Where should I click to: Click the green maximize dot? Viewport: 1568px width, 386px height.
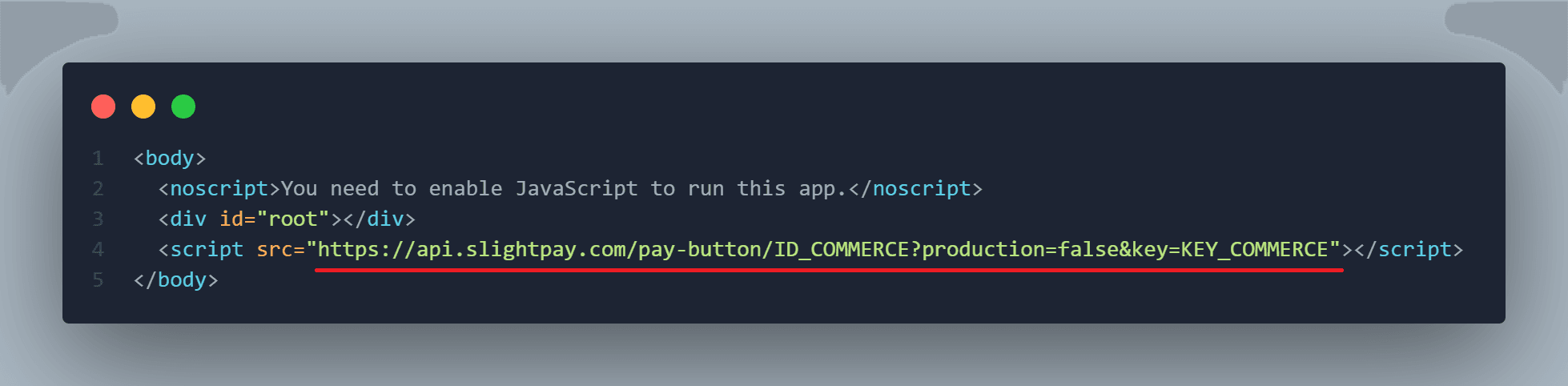click(x=183, y=107)
